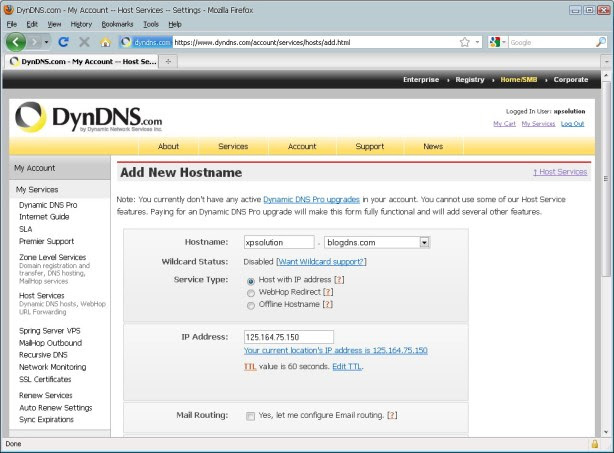Click the site identity dyndns.com badge
Viewport: 614px width, 453px height.
click(x=146, y=42)
